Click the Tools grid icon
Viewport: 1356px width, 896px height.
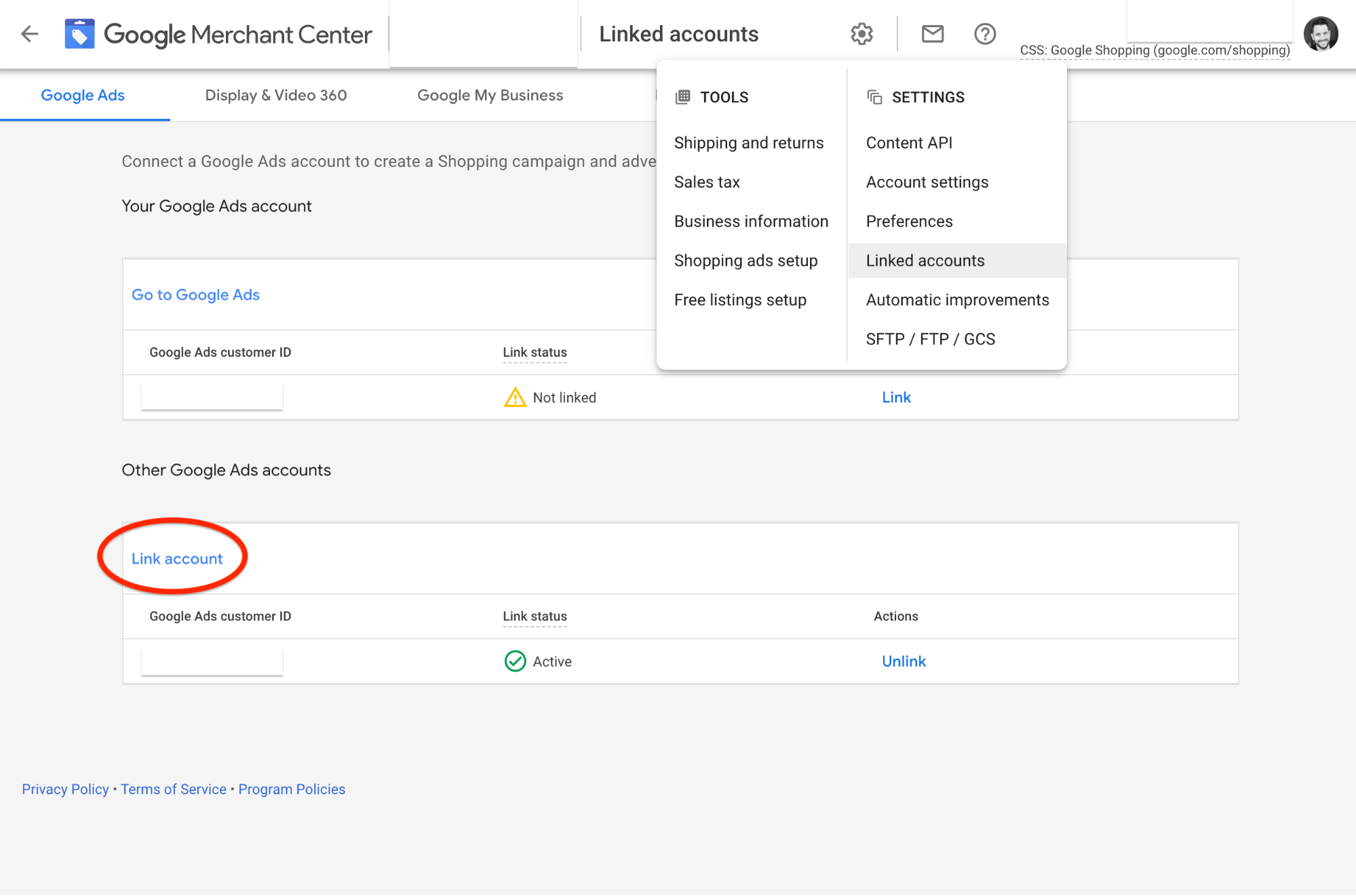point(683,97)
